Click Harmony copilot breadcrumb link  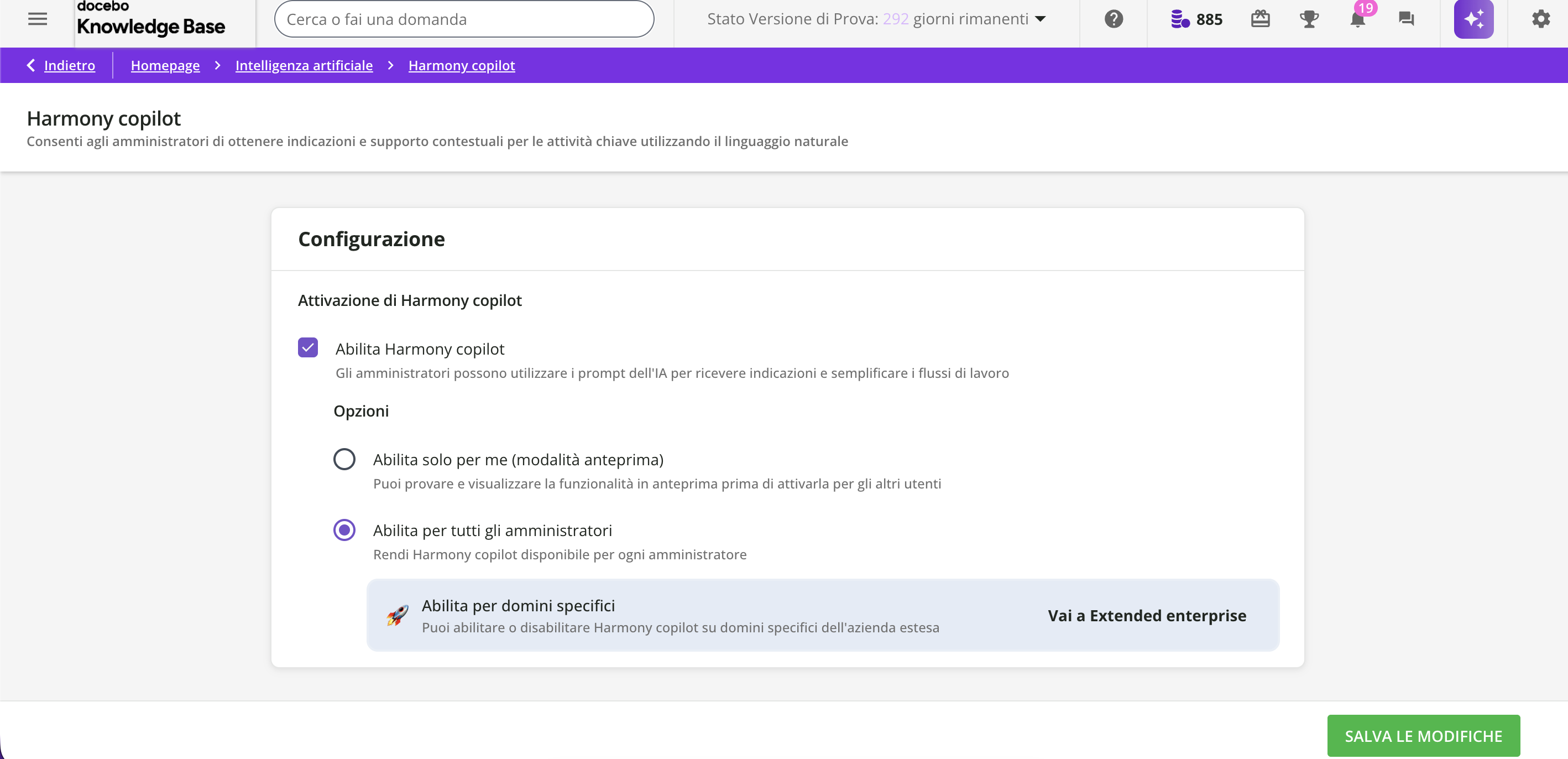pos(462,65)
